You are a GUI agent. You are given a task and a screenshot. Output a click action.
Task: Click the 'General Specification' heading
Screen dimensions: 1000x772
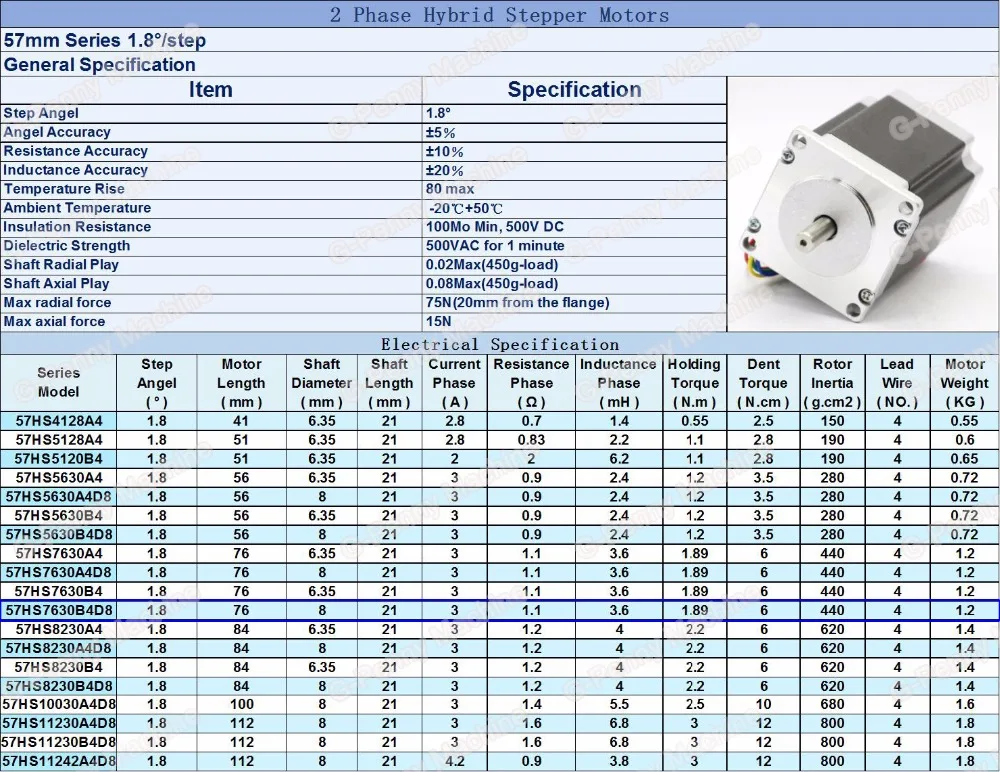coord(99,64)
